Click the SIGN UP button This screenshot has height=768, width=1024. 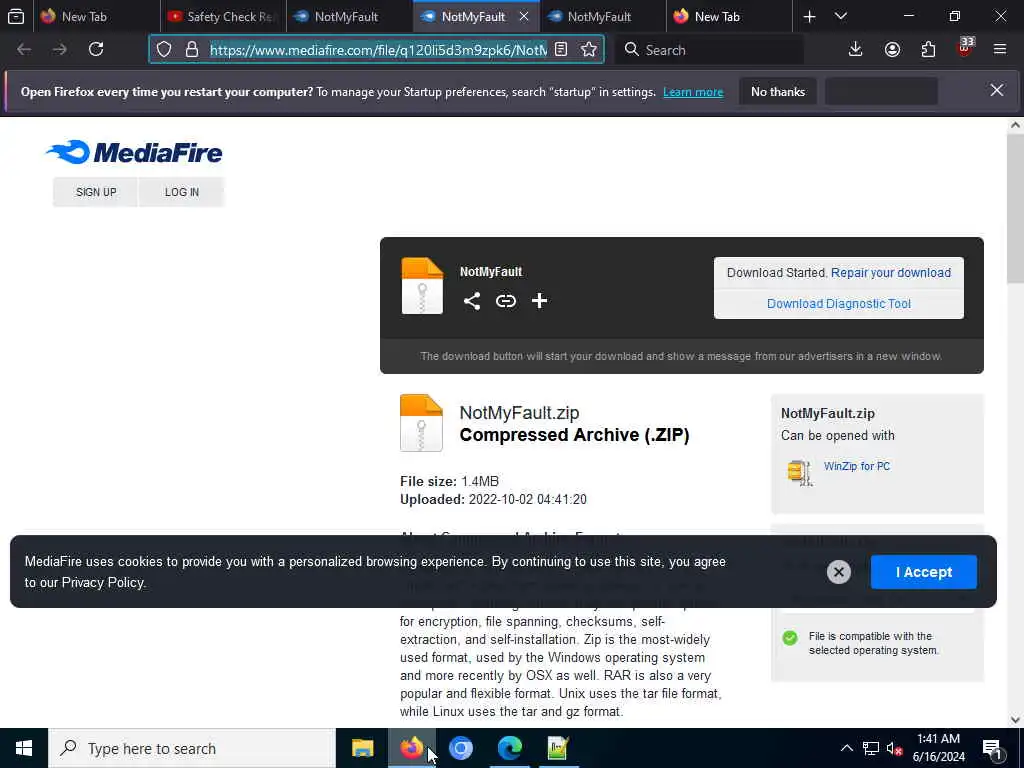(x=96, y=192)
